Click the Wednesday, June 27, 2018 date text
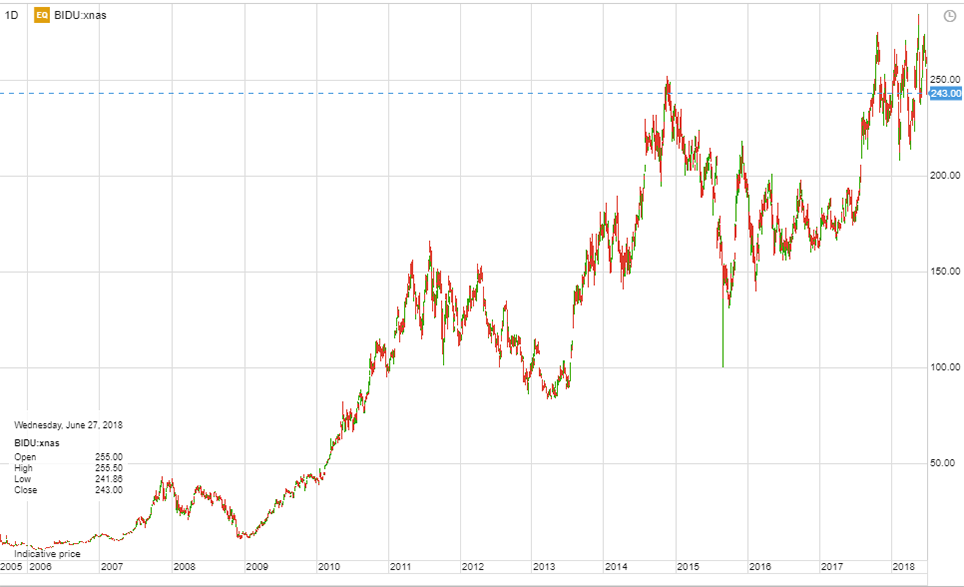964x587 pixels. pos(68,425)
